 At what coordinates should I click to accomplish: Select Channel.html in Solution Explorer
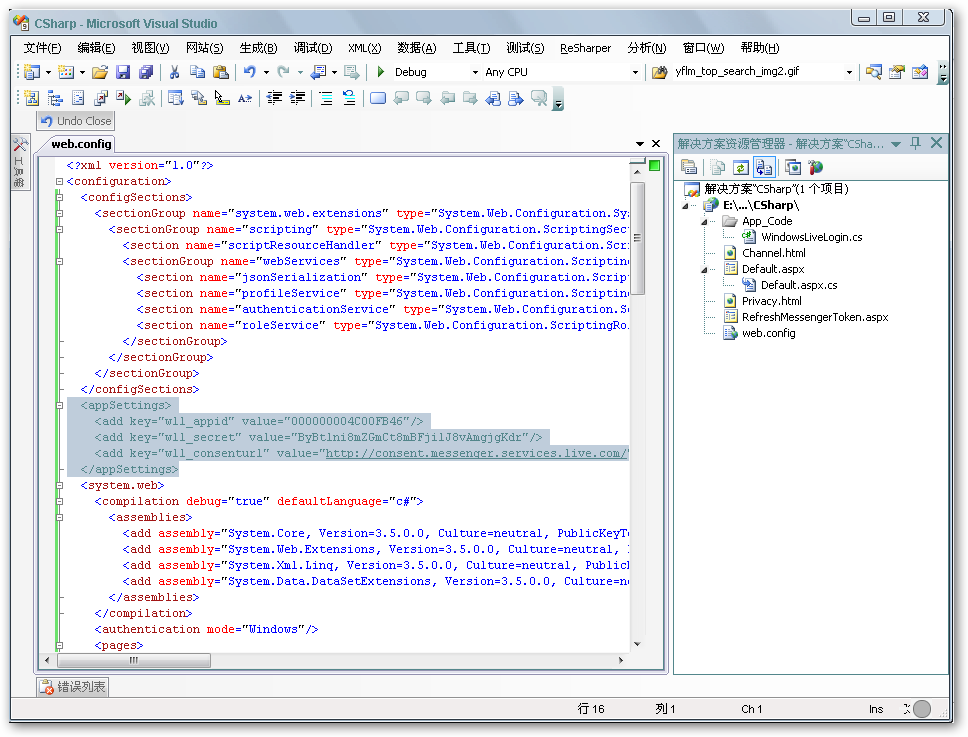pos(774,253)
